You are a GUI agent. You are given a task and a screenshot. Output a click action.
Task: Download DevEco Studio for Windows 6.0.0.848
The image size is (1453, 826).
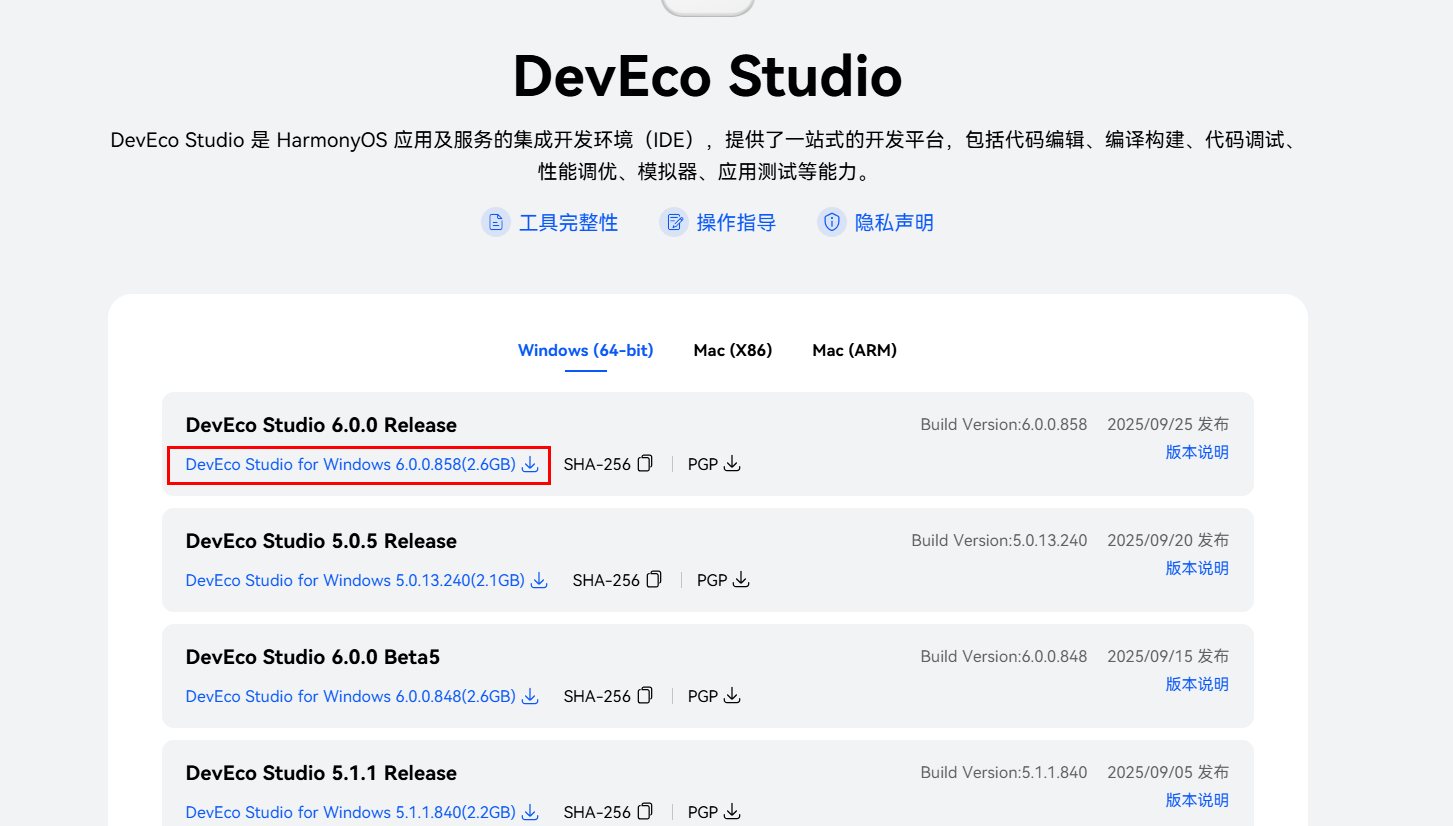tap(362, 696)
